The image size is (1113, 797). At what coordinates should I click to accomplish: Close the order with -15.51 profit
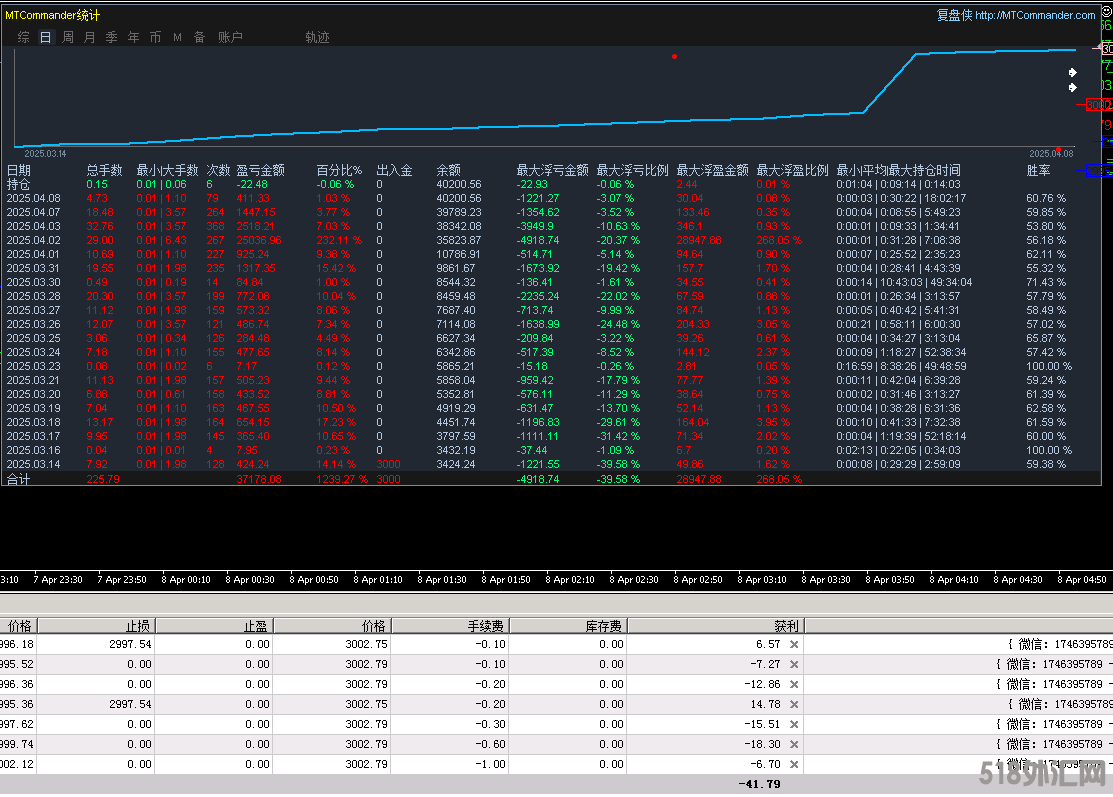[794, 725]
